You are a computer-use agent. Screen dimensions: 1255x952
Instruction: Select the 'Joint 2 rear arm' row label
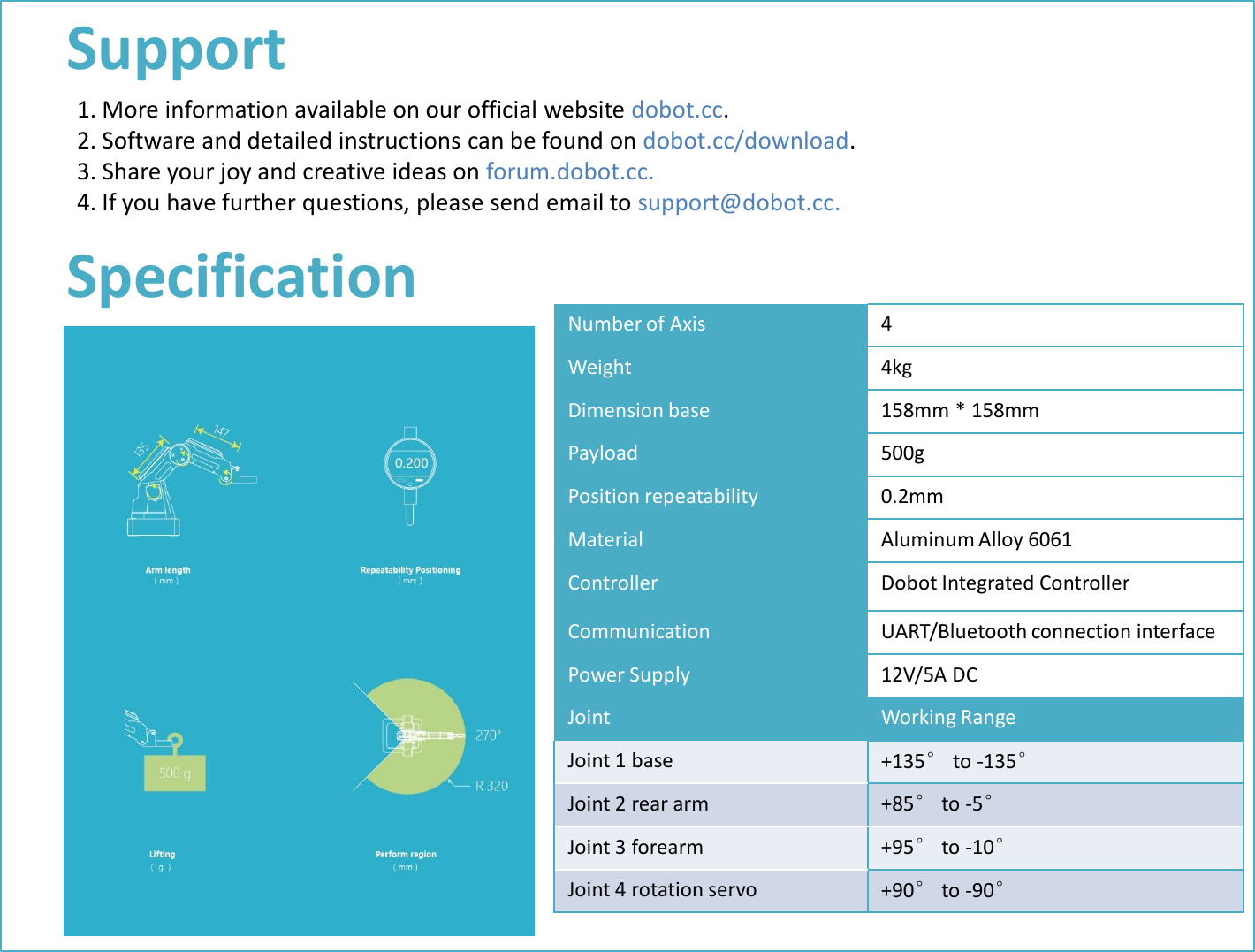[x=711, y=804]
